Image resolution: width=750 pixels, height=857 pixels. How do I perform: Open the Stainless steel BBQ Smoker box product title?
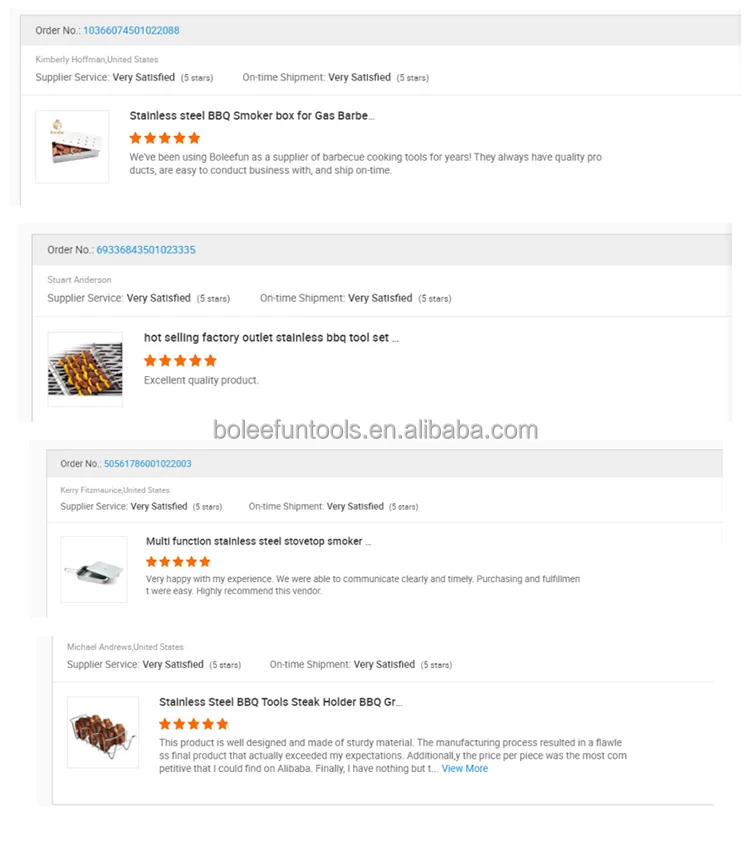point(250,115)
